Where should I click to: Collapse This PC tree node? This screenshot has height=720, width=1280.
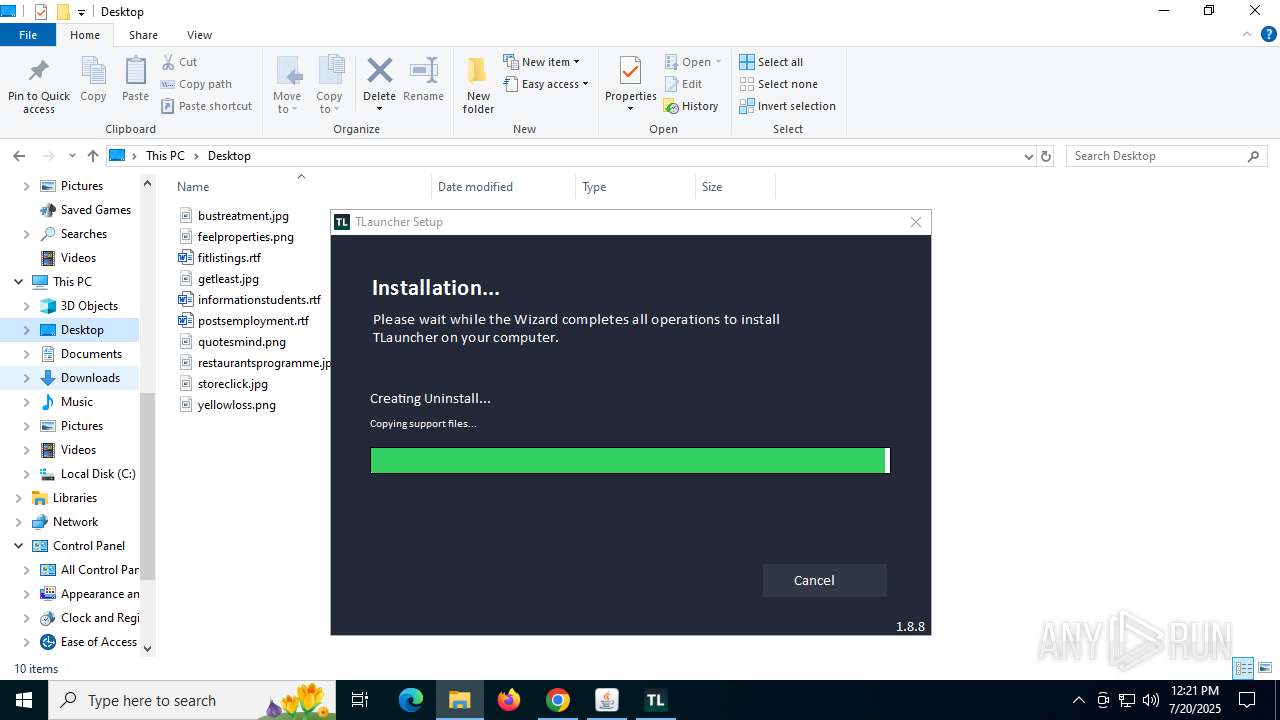[x=18, y=282]
